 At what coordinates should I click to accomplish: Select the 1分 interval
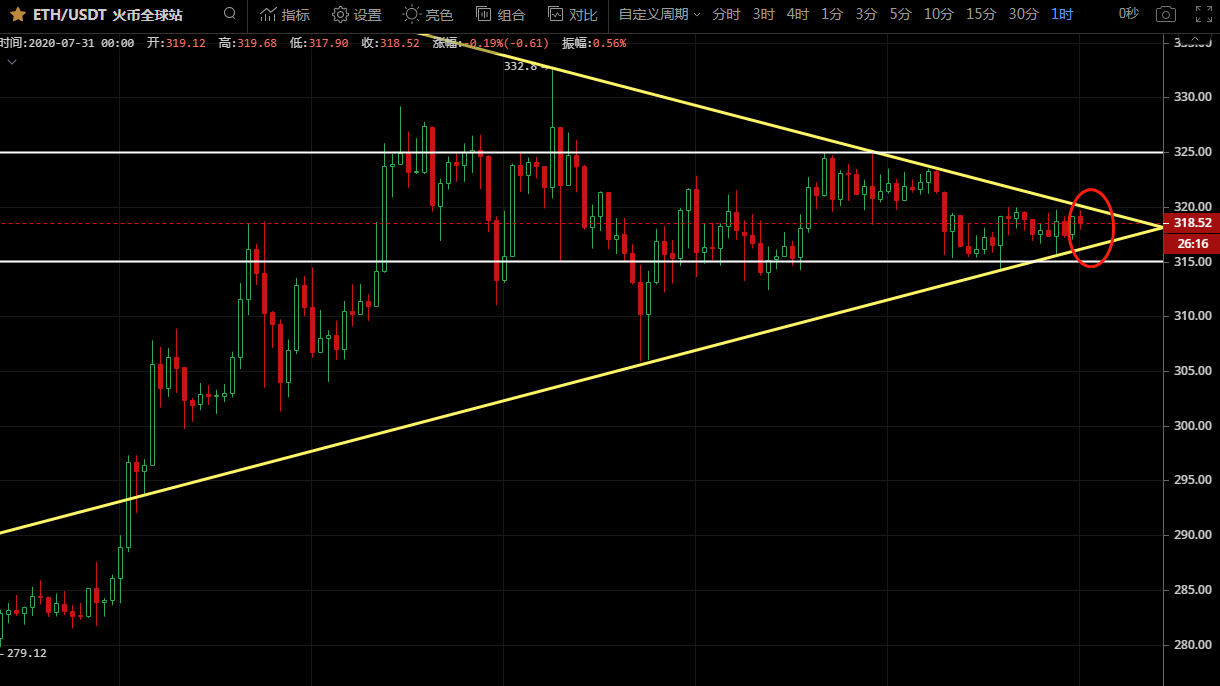click(831, 14)
